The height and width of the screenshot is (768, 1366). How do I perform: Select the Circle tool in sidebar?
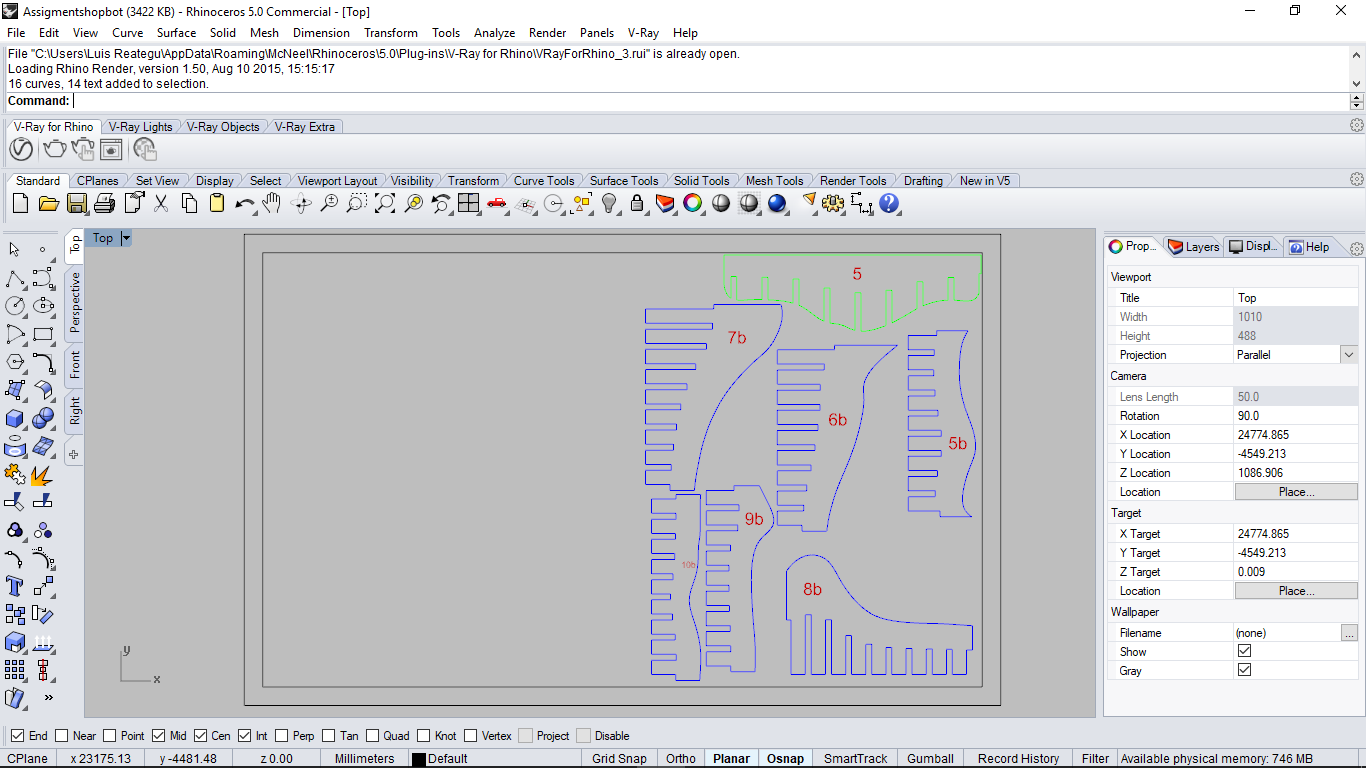[15, 306]
